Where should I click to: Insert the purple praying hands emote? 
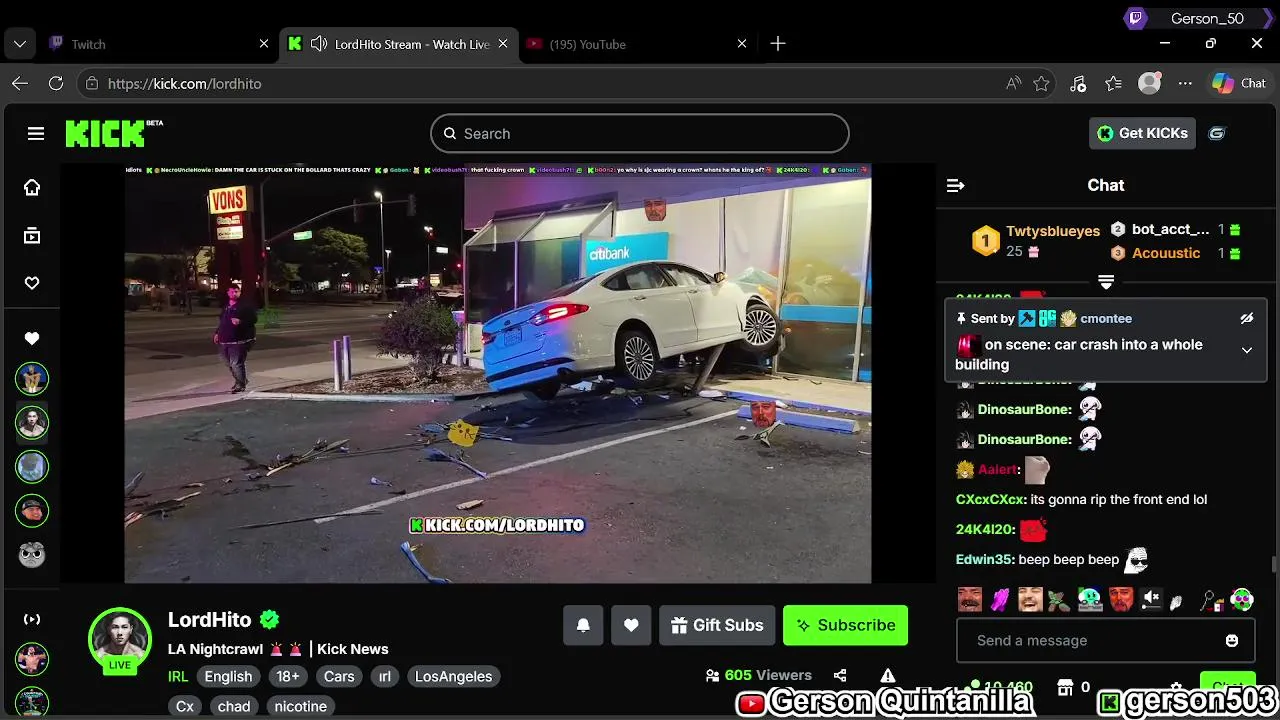pos(1000,600)
